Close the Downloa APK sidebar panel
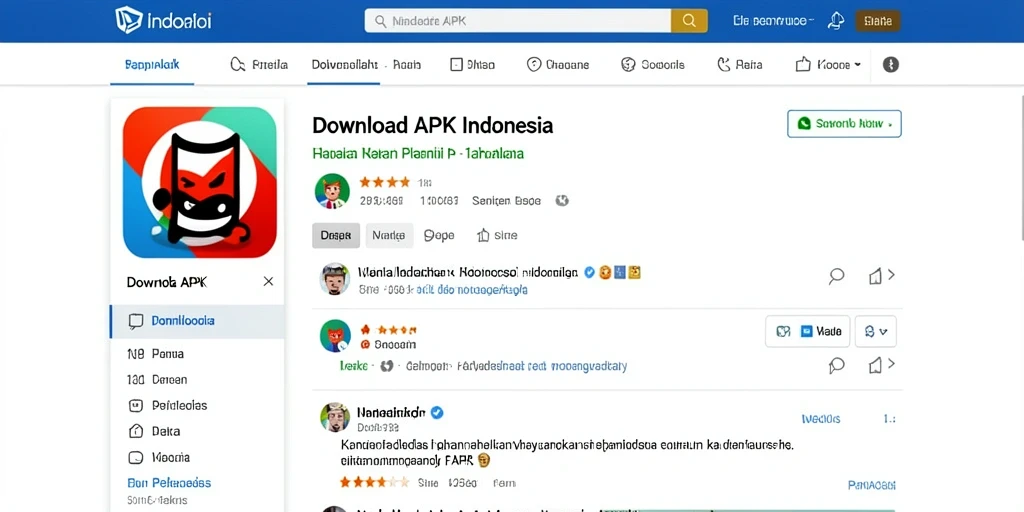1024x512 pixels. pyautogui.click(x=268, y=281)
